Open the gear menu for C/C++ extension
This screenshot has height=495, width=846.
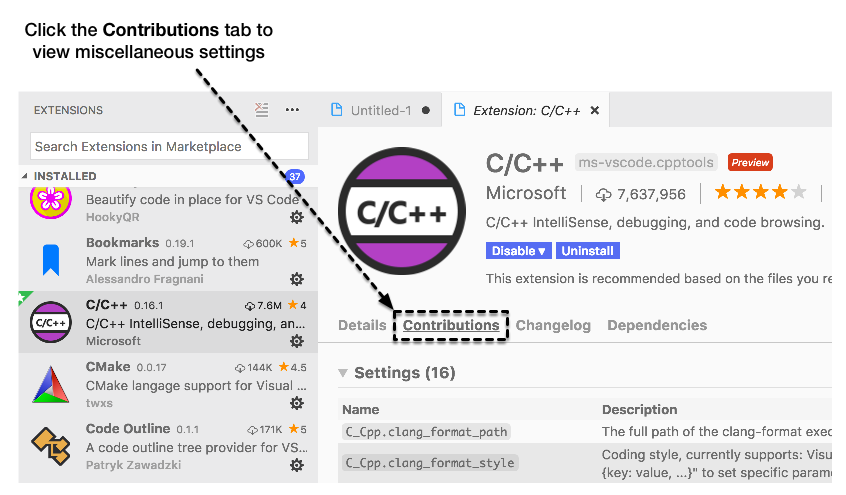pos(297,341)
